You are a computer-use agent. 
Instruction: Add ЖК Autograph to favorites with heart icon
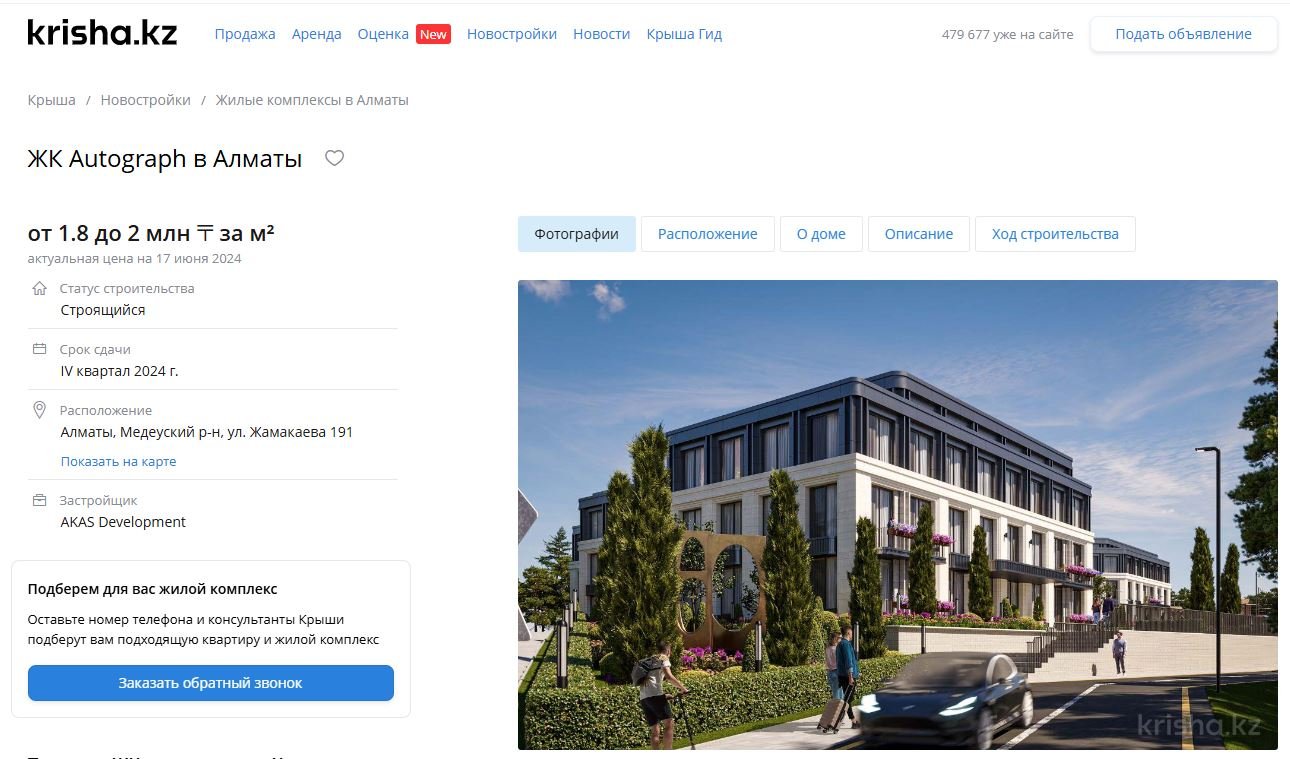click(x=335, y=158)
